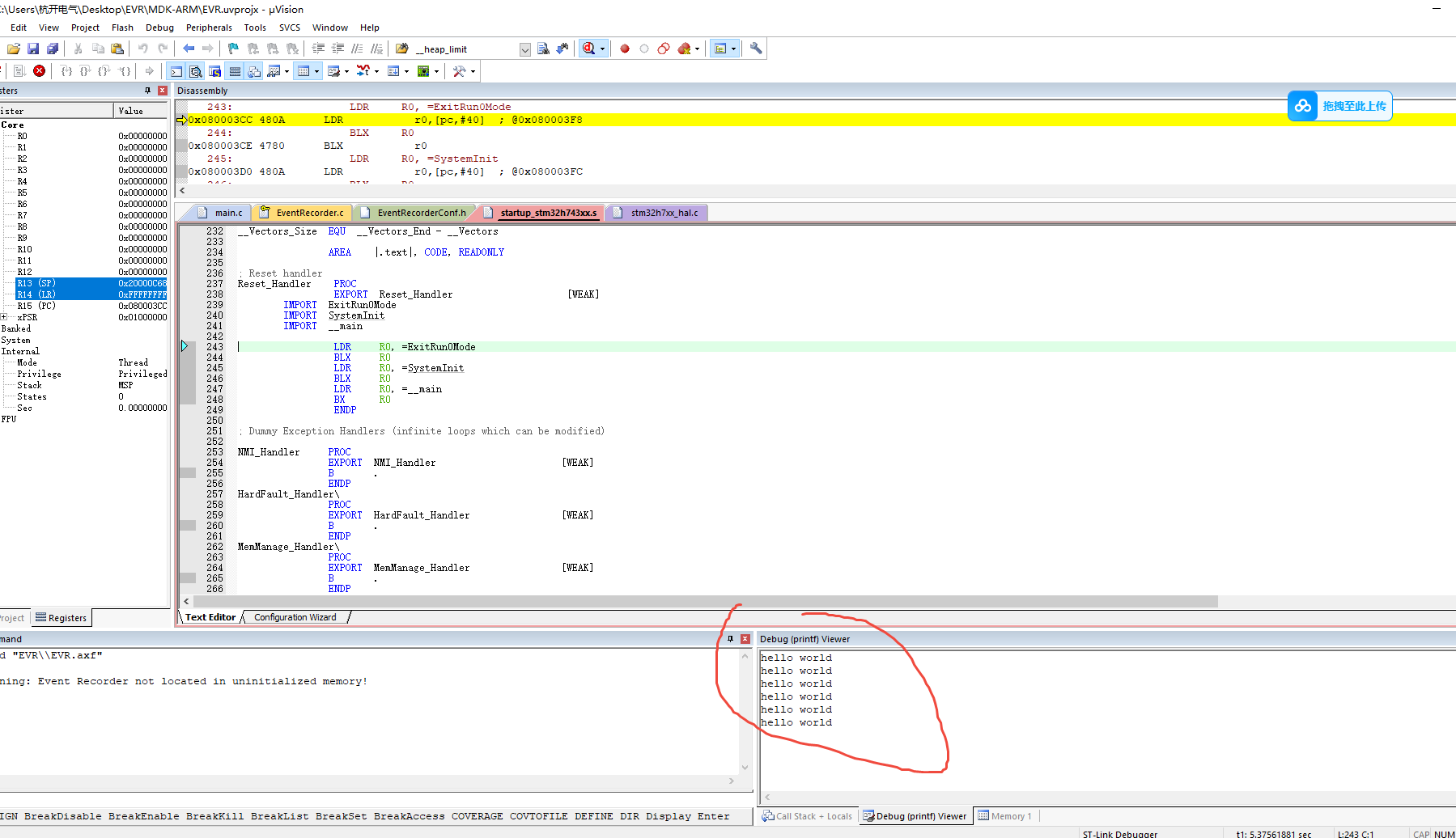
Task: Click the cloud upload button labeled 拖拽至此上传
Action: pos(1339,106)
